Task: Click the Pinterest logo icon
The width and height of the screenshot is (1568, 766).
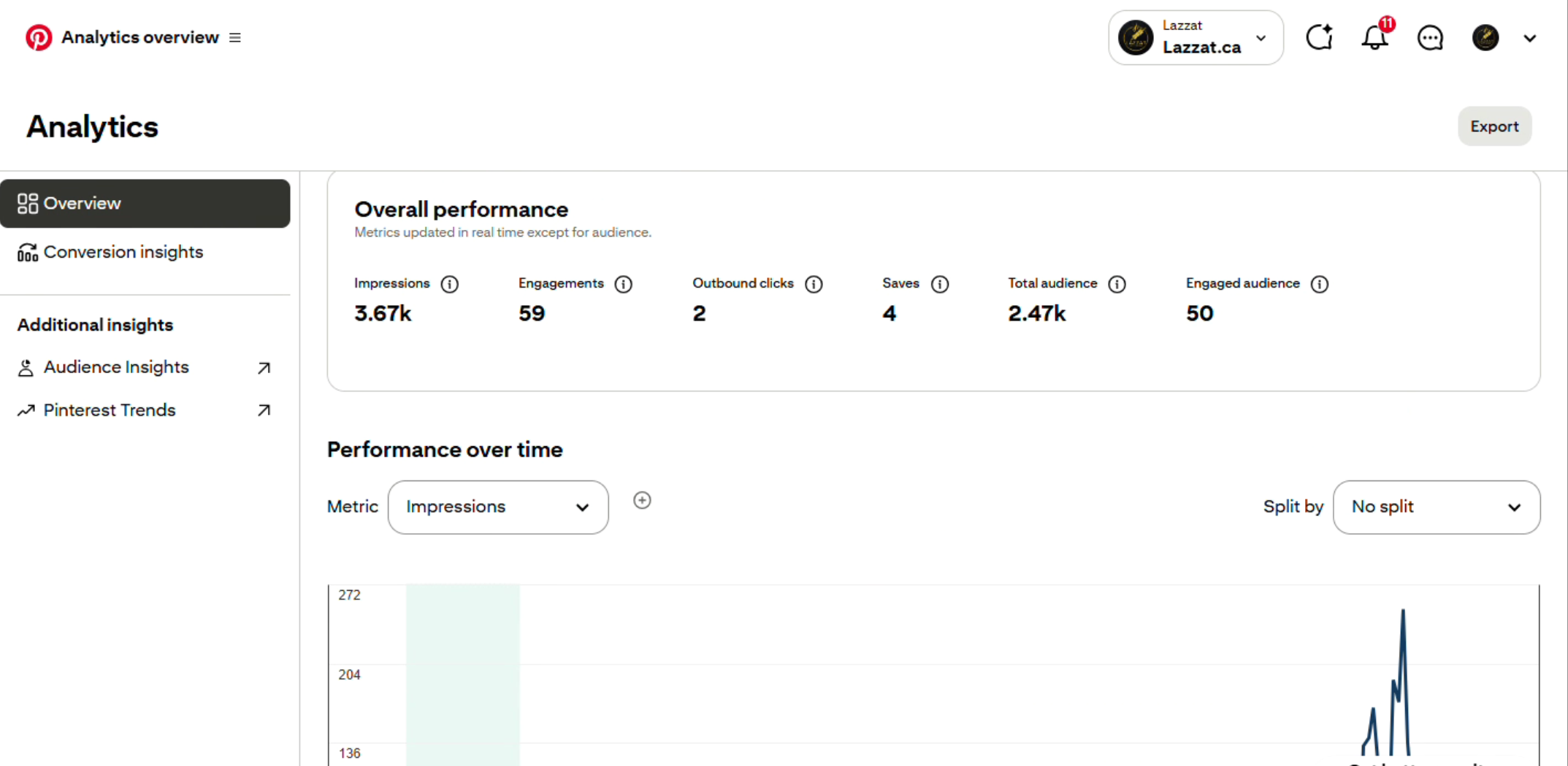Action: pos(39,37)
